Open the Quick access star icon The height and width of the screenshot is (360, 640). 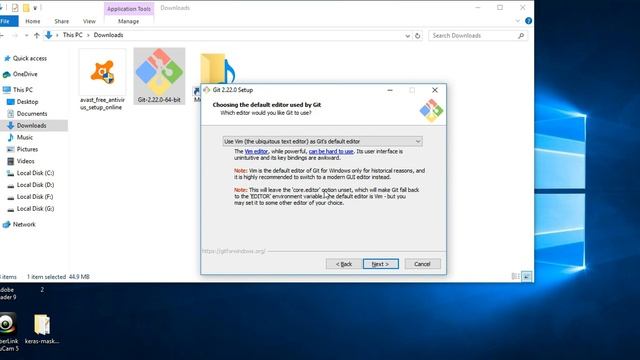[x=7, y=58]
